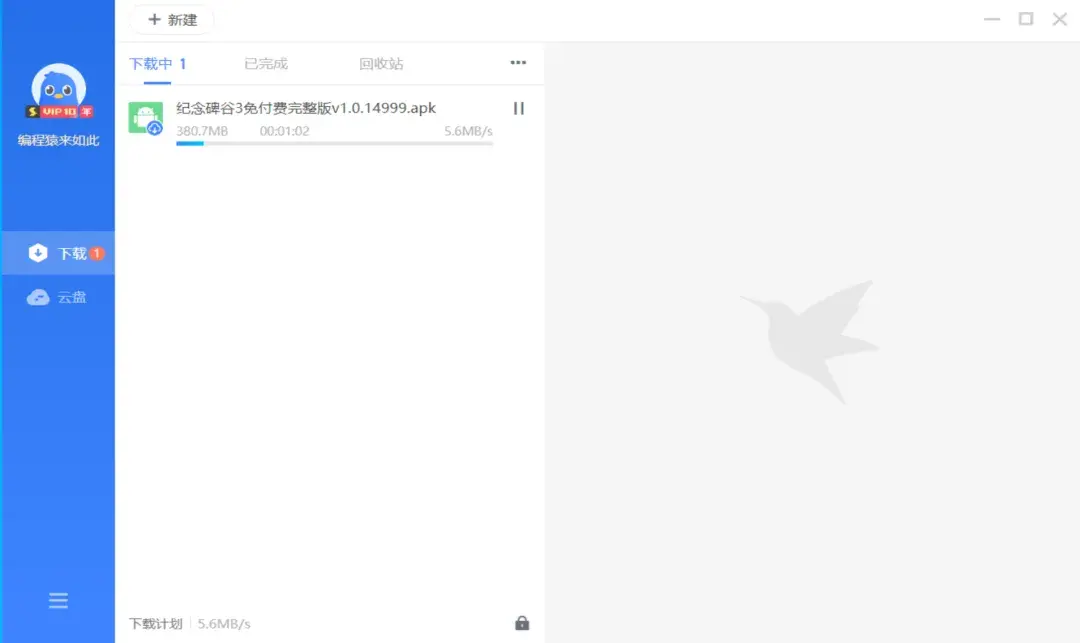Screen dimensions: 1080x643
Task: Select 下载 in the sidebar
Action: (x=58, y=253)
